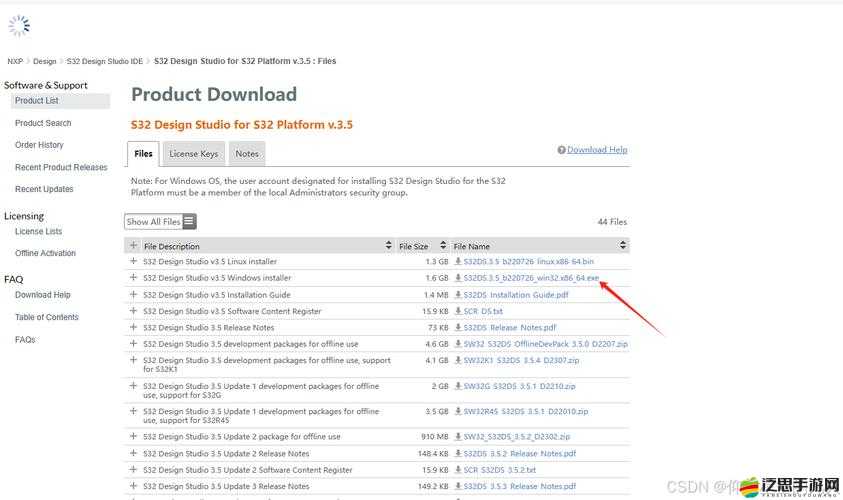Click the File Size column header
Viewport: 843px width, 500px height.
point(413,246)
